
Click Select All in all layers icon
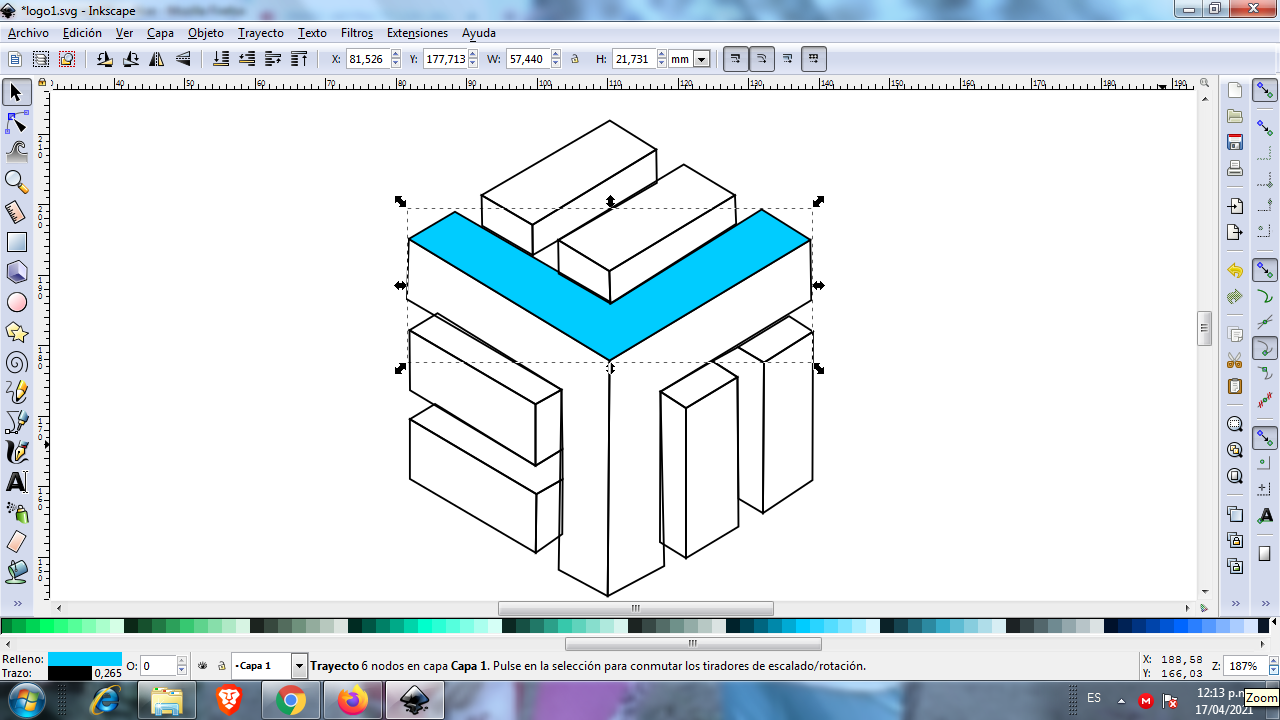41,59
